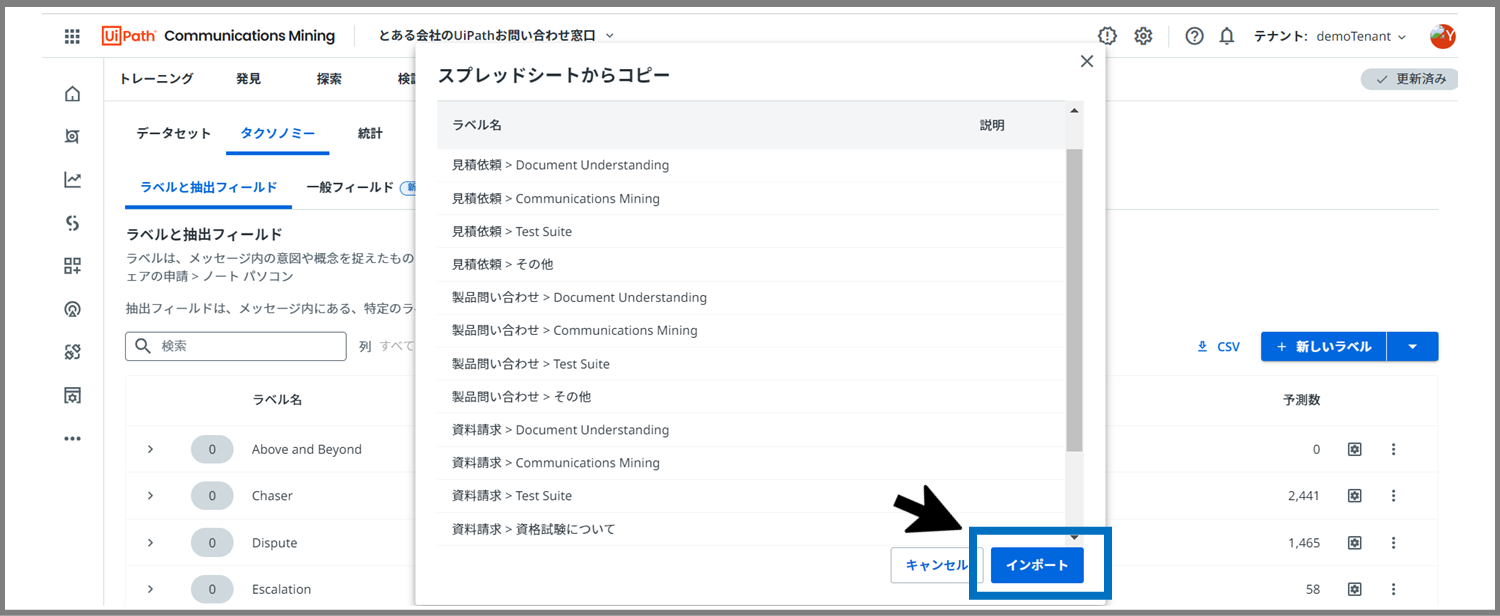
Task: Click the 検索 search input field
Action: point(236,346)
